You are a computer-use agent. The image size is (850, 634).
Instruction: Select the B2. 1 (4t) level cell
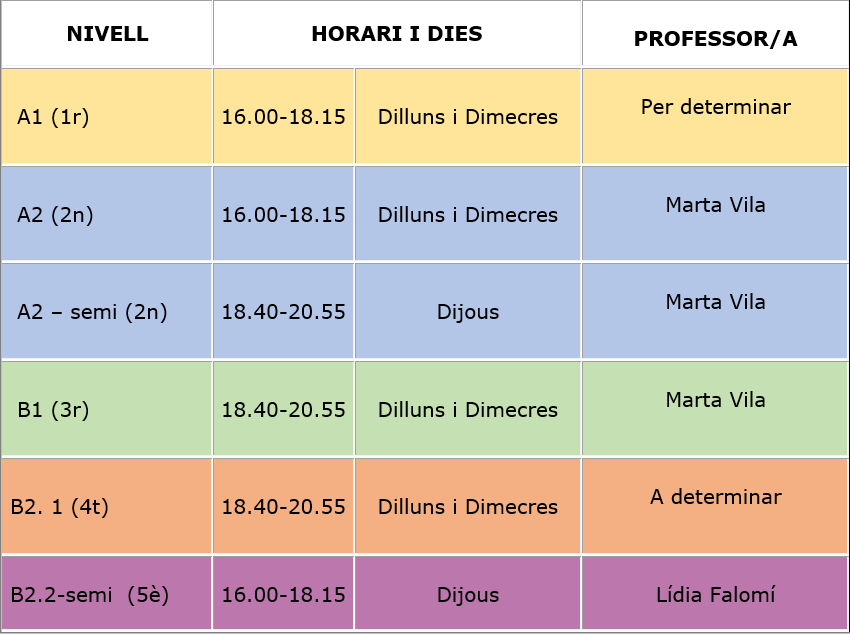click(107, 506)
